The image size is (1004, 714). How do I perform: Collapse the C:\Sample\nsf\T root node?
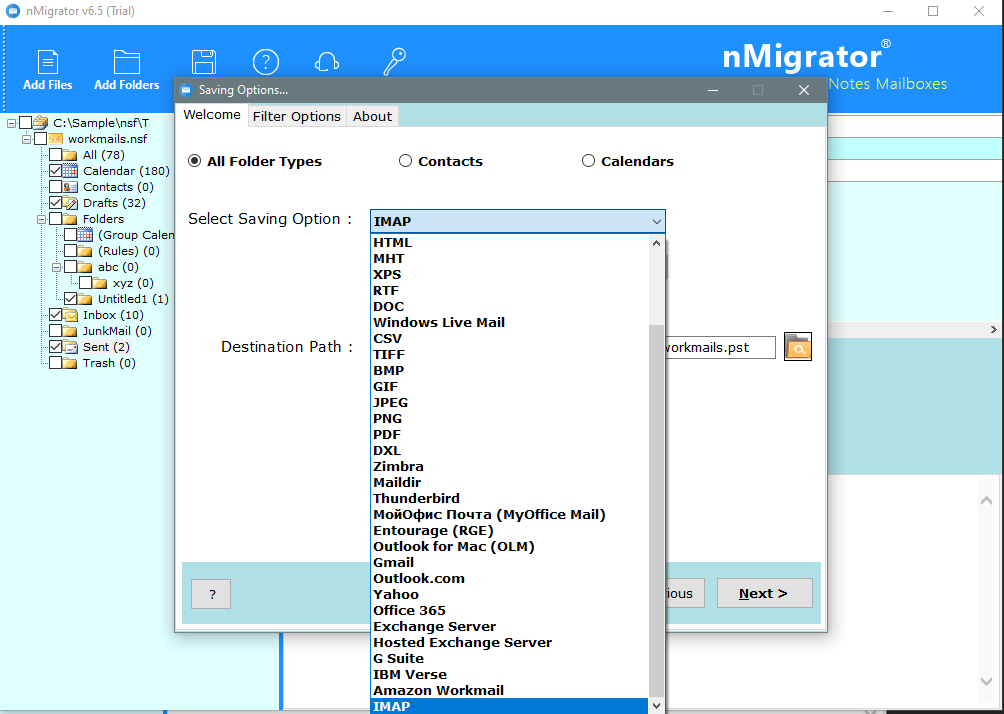pyautogui.click(x=12, y=123)
